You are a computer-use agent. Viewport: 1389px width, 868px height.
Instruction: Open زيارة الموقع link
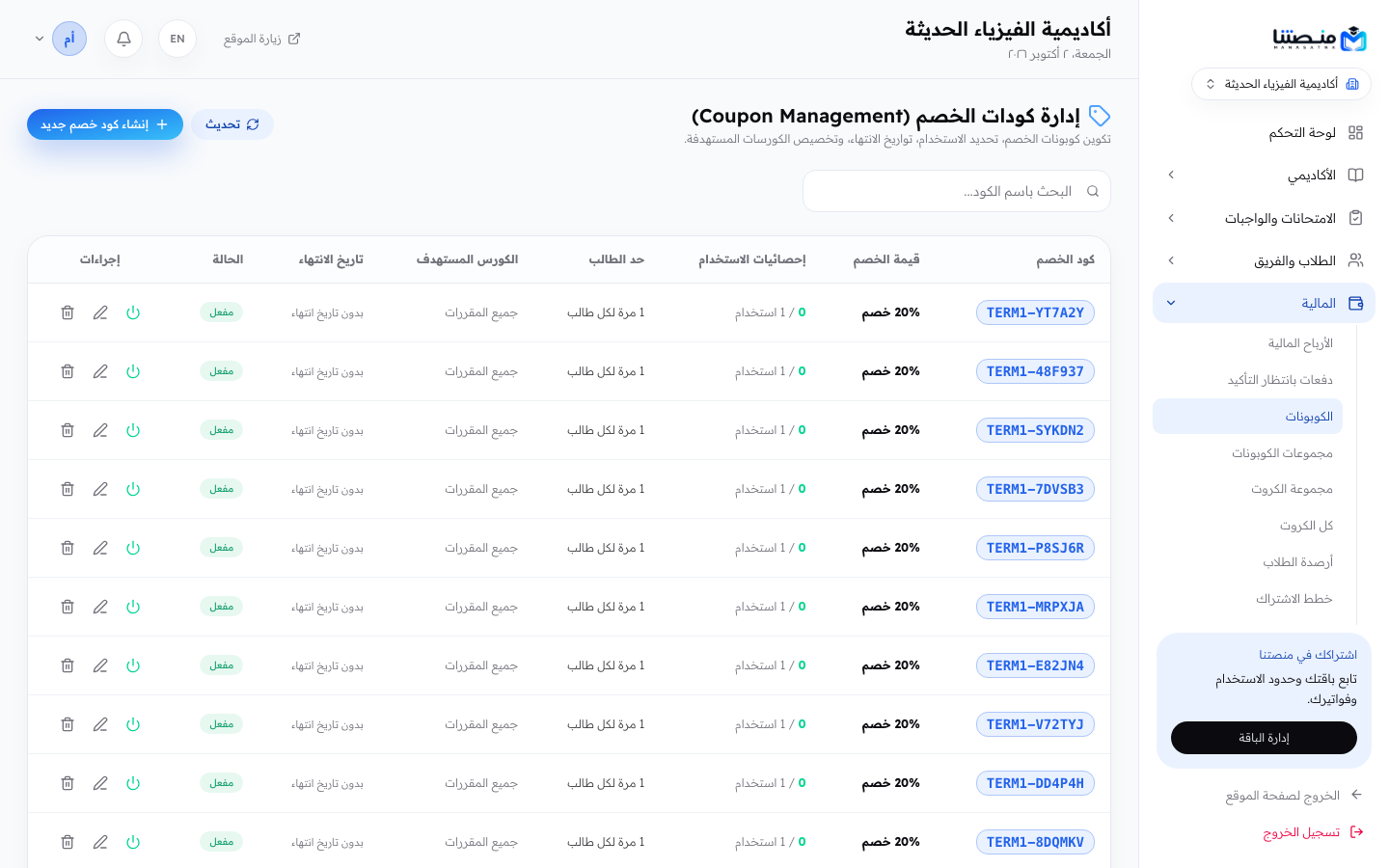[262, 39]
